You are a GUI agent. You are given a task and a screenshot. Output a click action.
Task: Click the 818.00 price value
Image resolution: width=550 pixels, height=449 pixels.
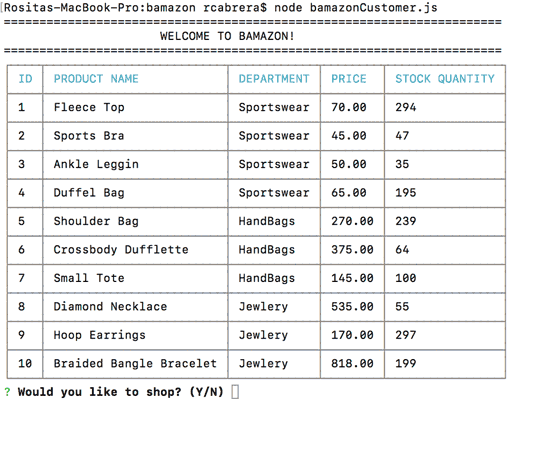click(x=352, y=363)
